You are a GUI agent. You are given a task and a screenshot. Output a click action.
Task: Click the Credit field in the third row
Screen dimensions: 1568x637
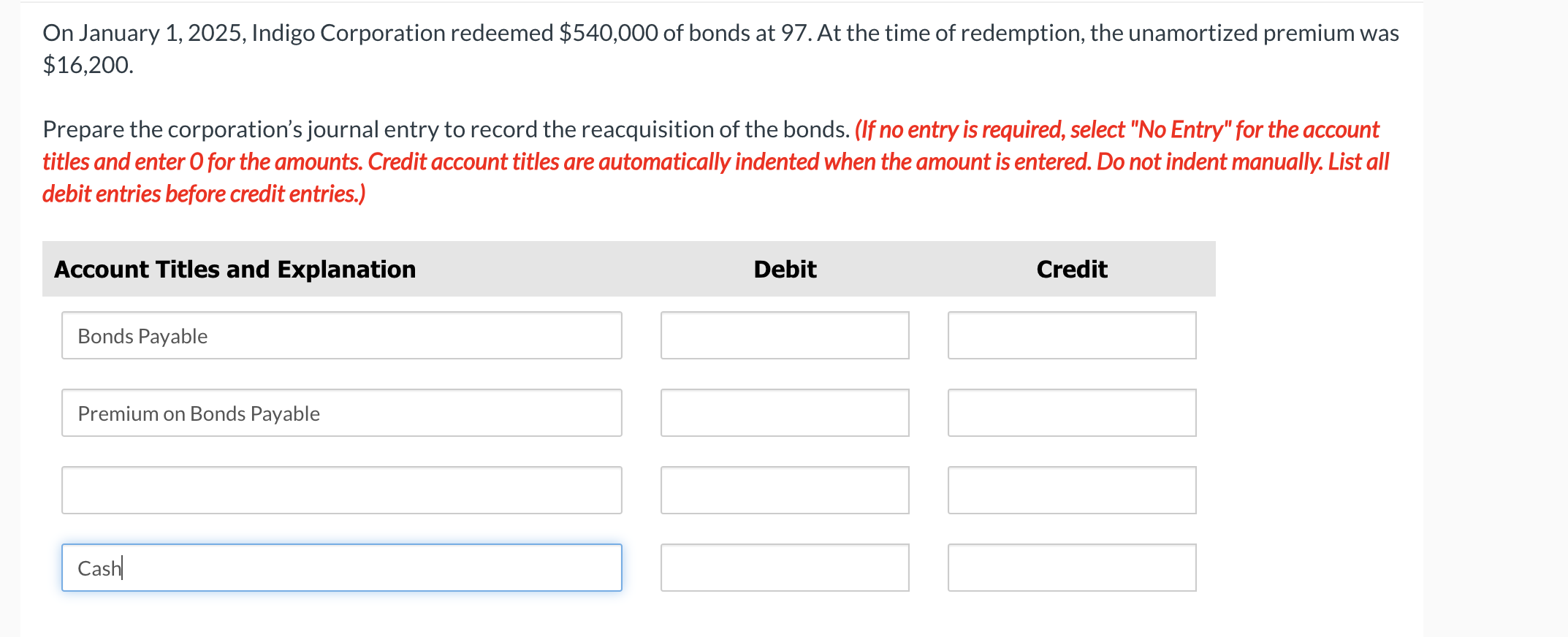tap(1071, 490)
